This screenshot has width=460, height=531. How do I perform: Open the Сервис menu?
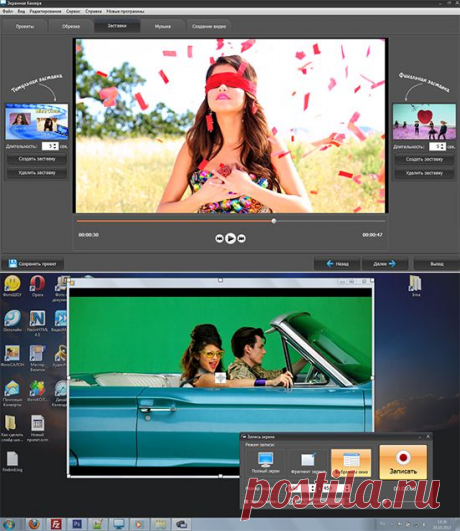click(x=73, y=12)
